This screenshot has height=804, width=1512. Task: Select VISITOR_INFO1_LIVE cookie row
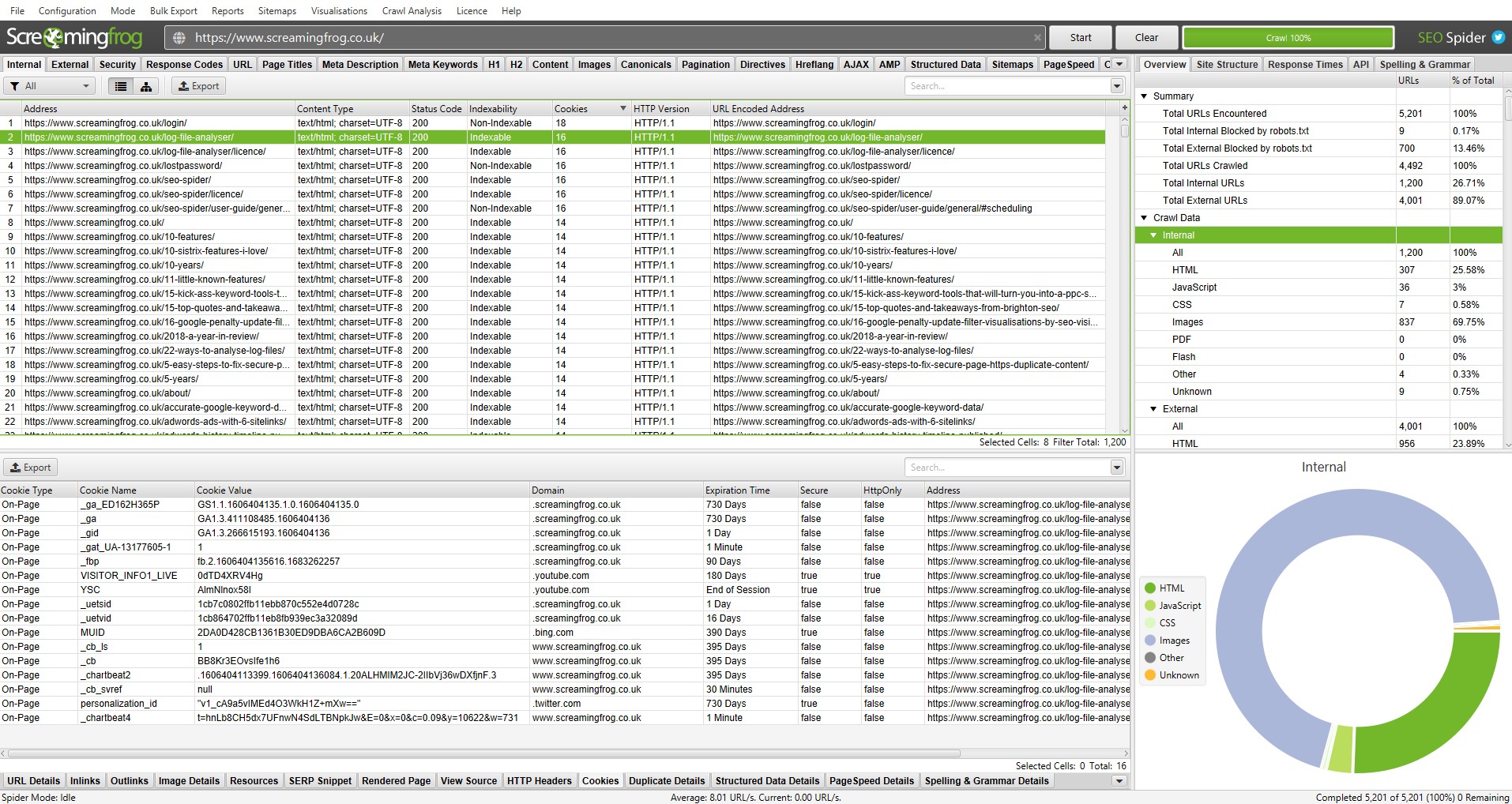point(565,576)
